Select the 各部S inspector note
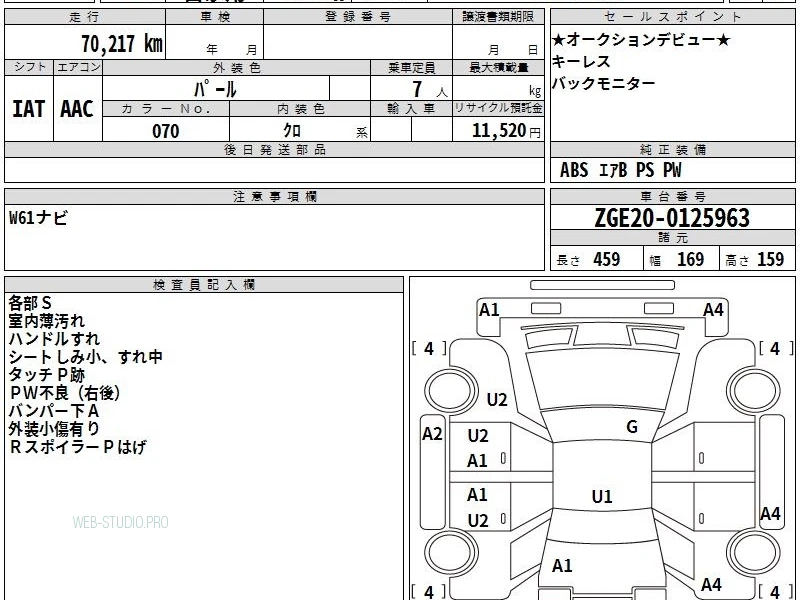800x600 pixels. pyautogui.click(x=30, y=303)
